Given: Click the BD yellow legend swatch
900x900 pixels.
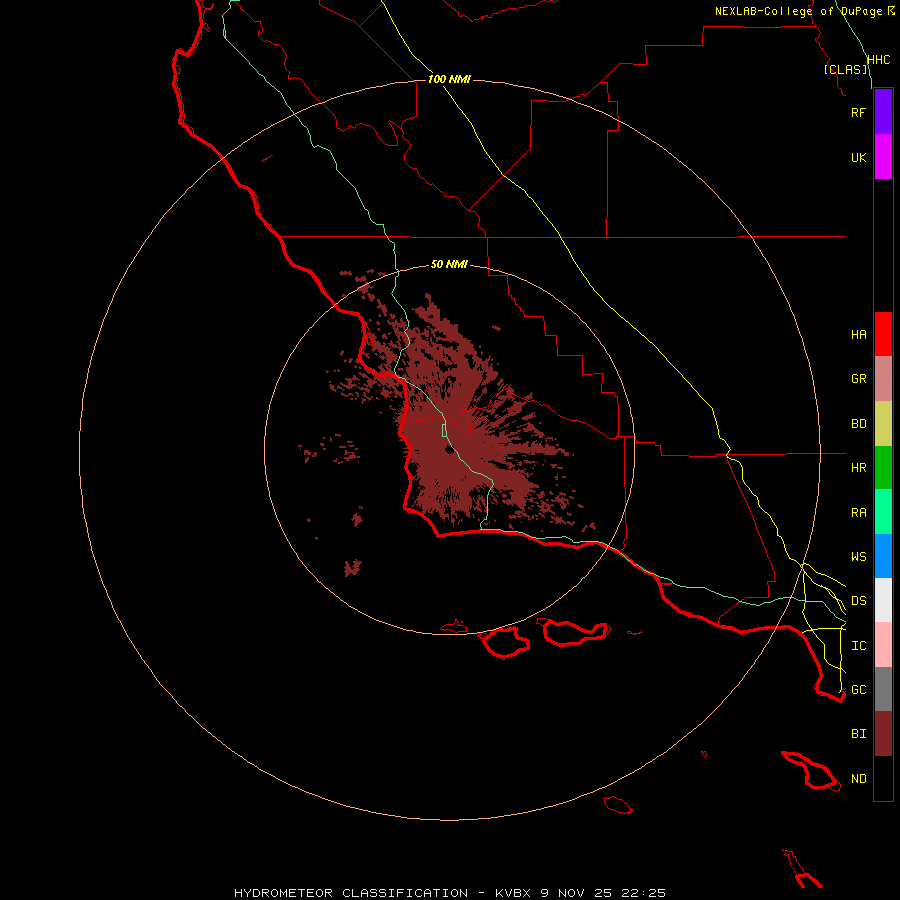Looking at the screenshot, I should click(883, 424).
